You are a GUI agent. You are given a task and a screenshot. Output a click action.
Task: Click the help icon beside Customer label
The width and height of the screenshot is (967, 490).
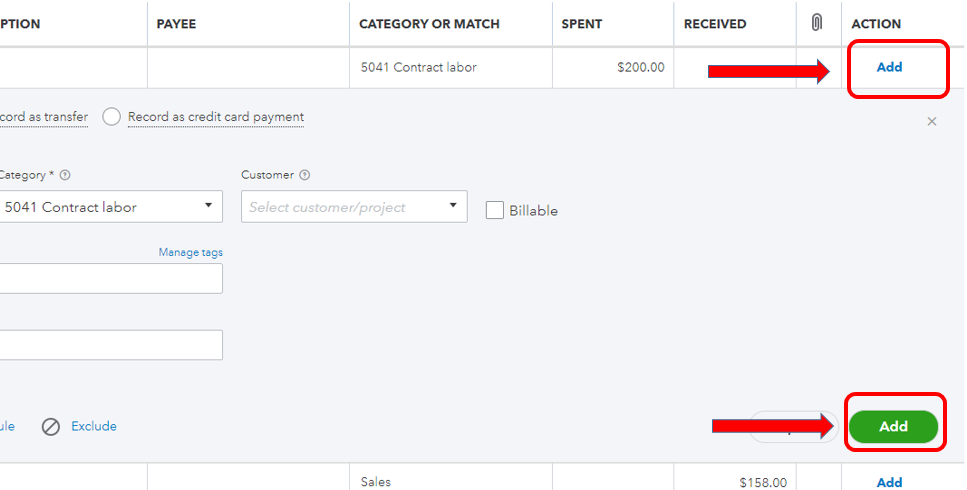click(305, 175)
